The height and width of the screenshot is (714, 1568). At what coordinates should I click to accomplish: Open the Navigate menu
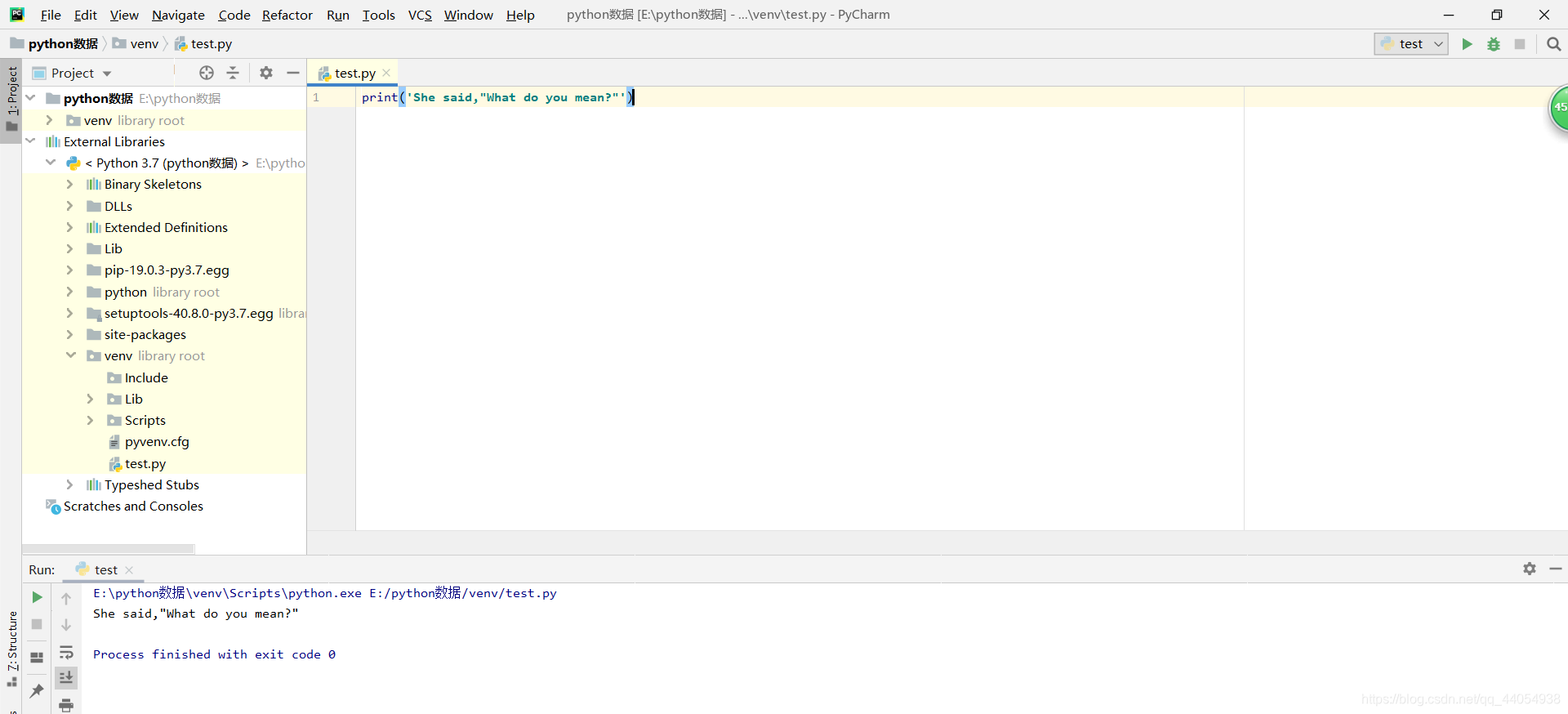pos(178,15)
